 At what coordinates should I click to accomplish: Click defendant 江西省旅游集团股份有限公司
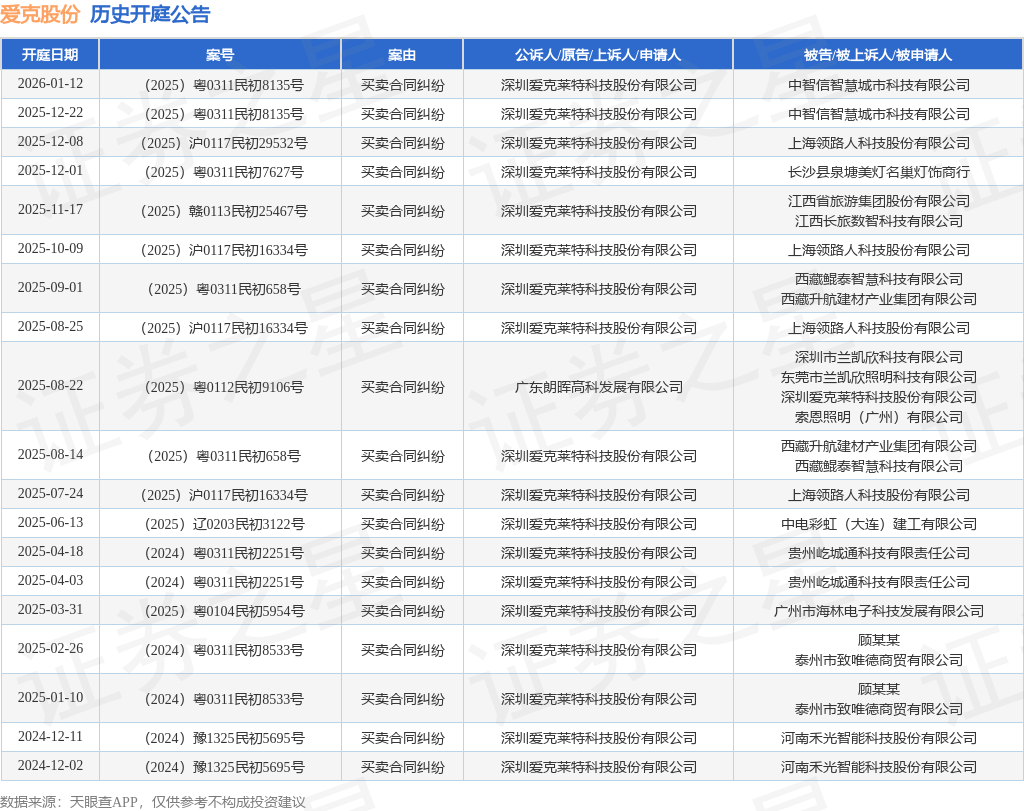pos(878,201)
